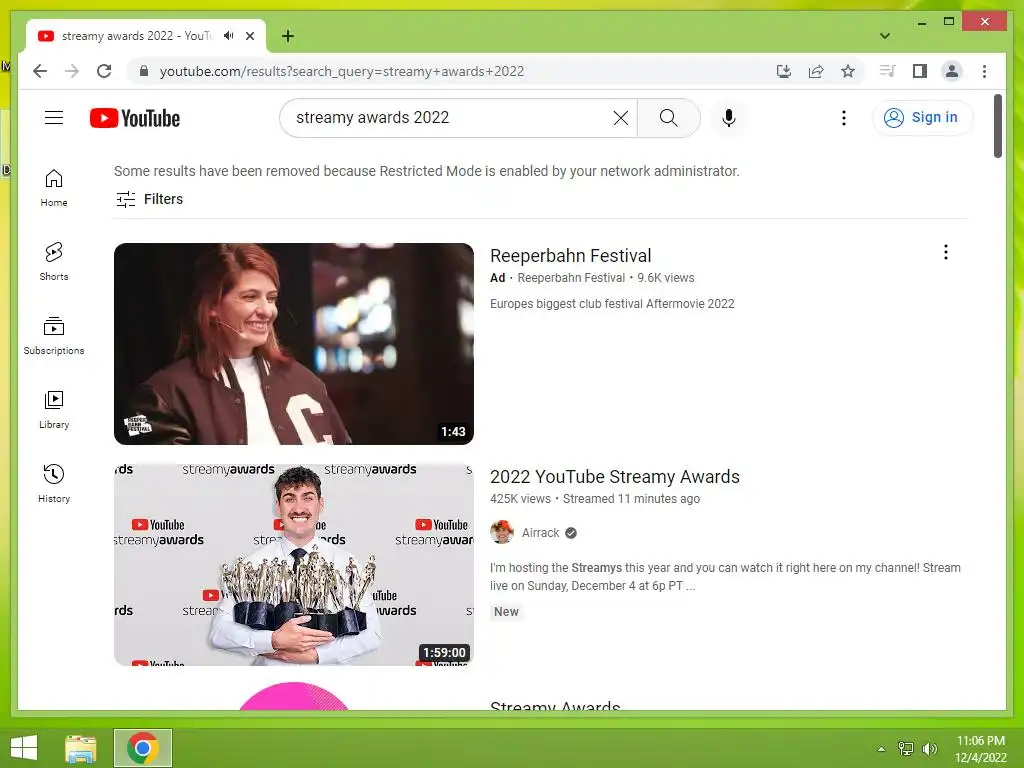Open History in sidebar
This screenshot has width=1024, height=768.
[54, 484]
